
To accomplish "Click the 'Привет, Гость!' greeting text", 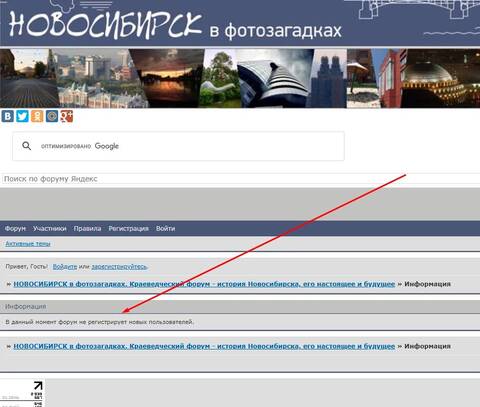I will [x=26, y=267].
